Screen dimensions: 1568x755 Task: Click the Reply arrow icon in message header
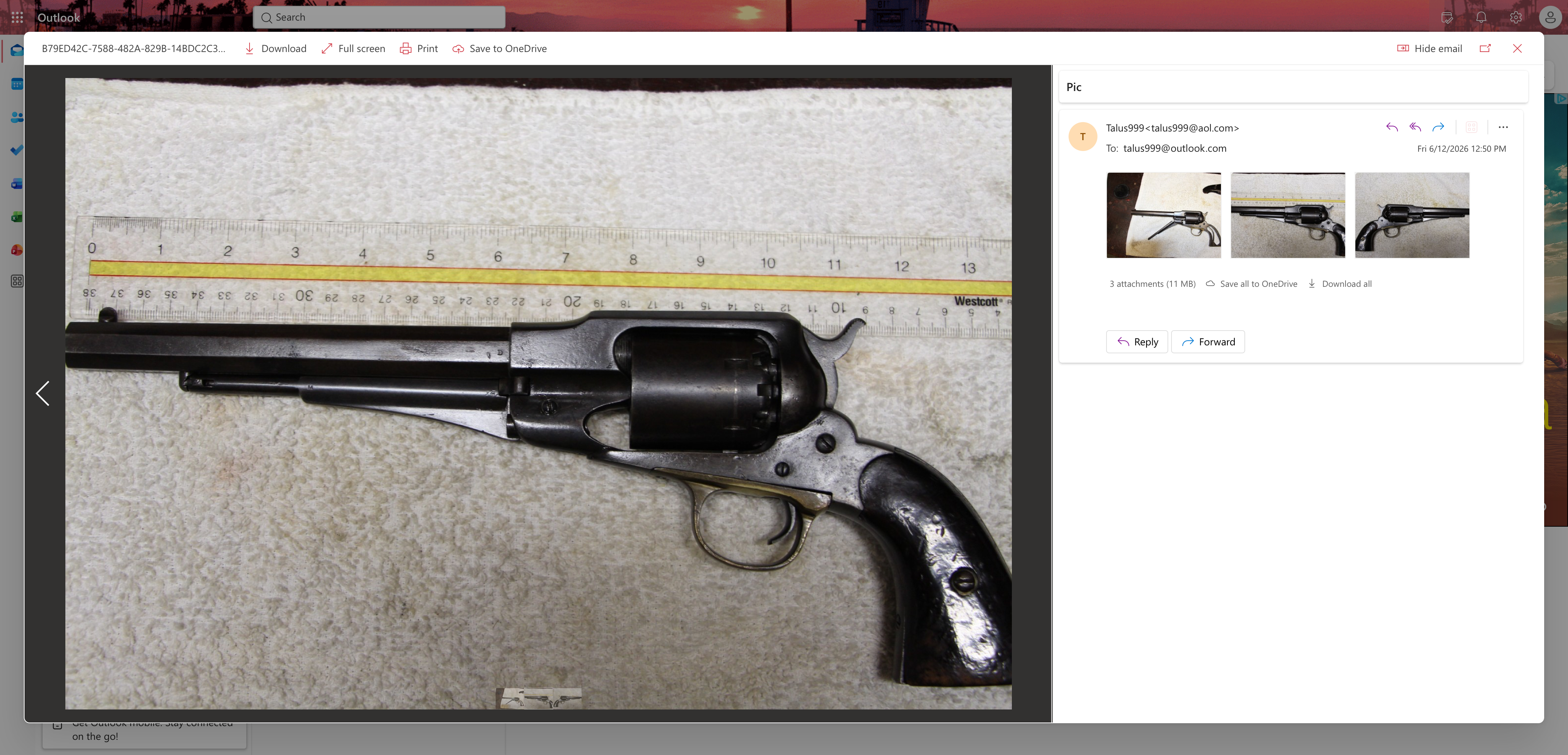coord(1392,127)
